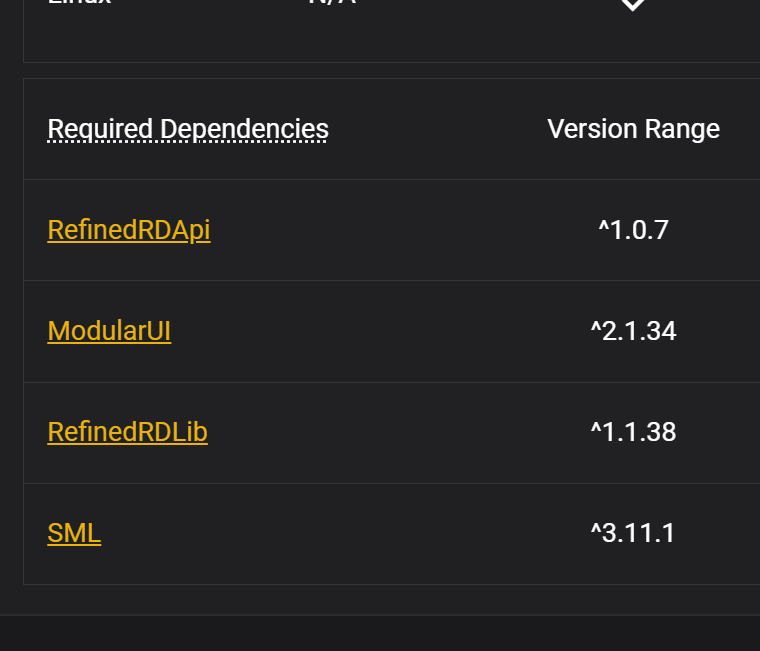The height and width of the screenshot is (651, 760).
Task: Open the RefinedRDApi dependency link
Action: (128, 230)
